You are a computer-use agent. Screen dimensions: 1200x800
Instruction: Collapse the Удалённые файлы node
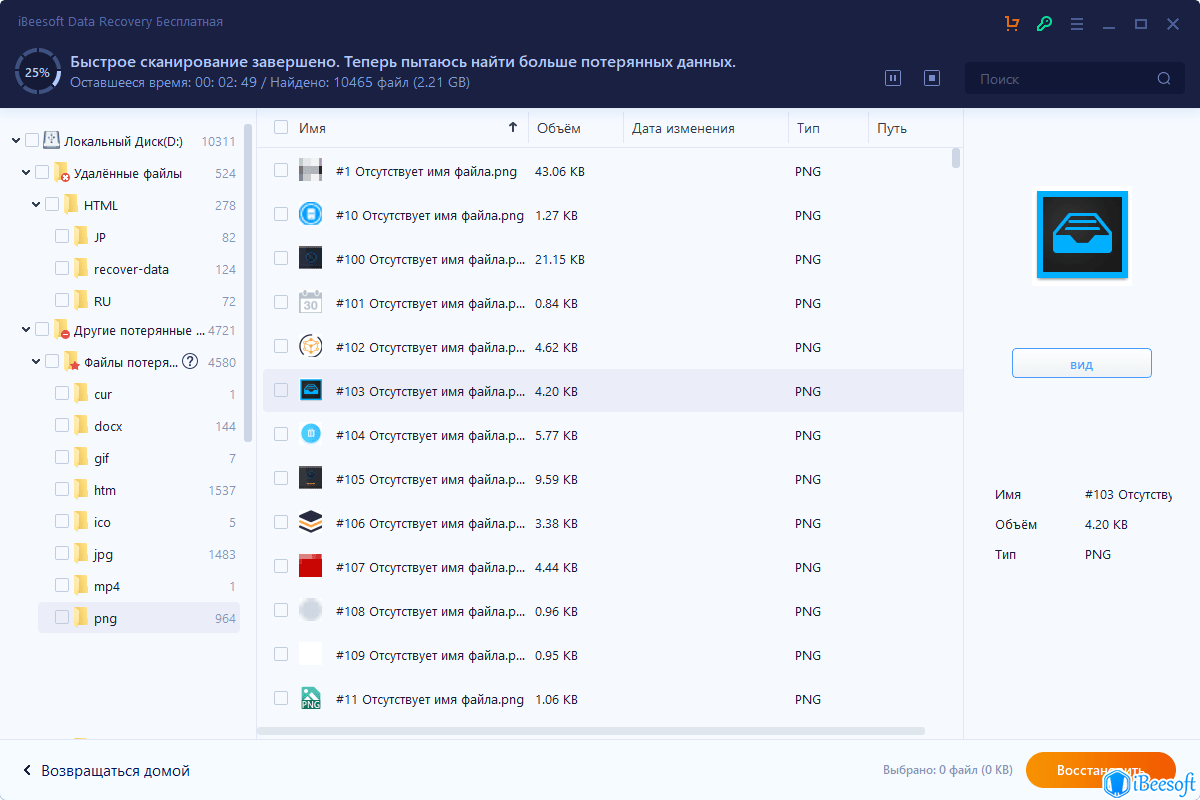[x=26, y=173]
